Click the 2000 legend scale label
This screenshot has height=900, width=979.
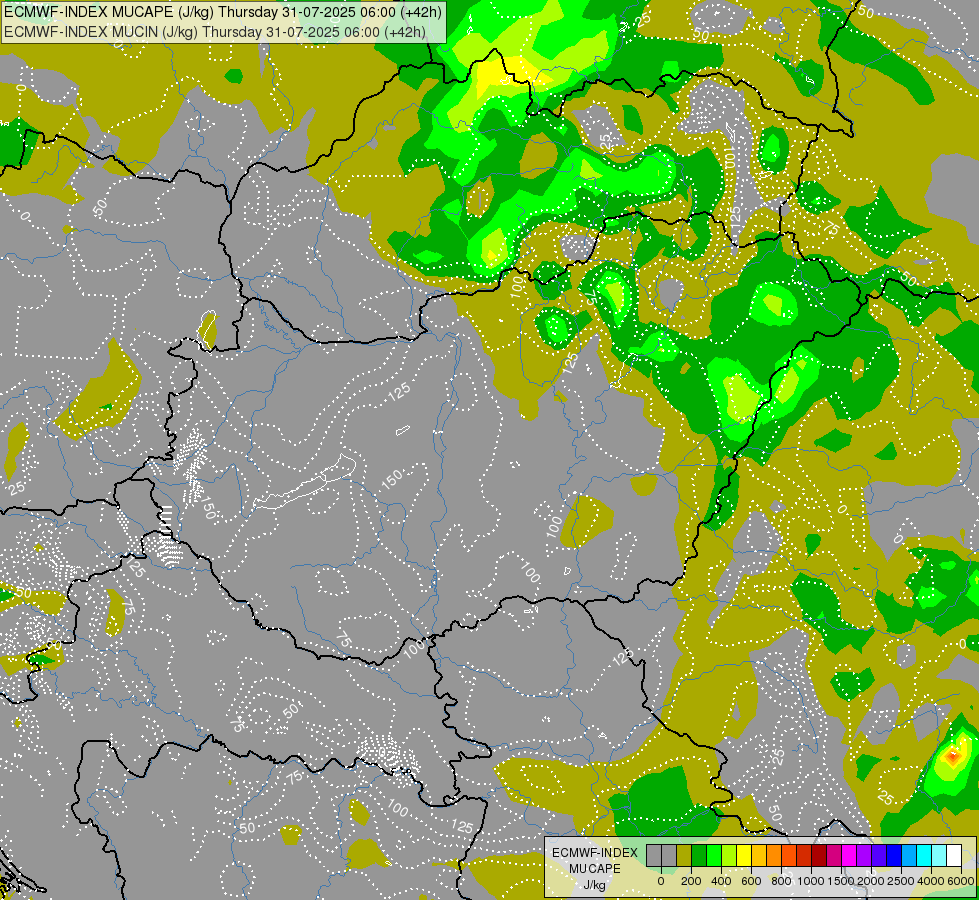click(x=871, y=881)
